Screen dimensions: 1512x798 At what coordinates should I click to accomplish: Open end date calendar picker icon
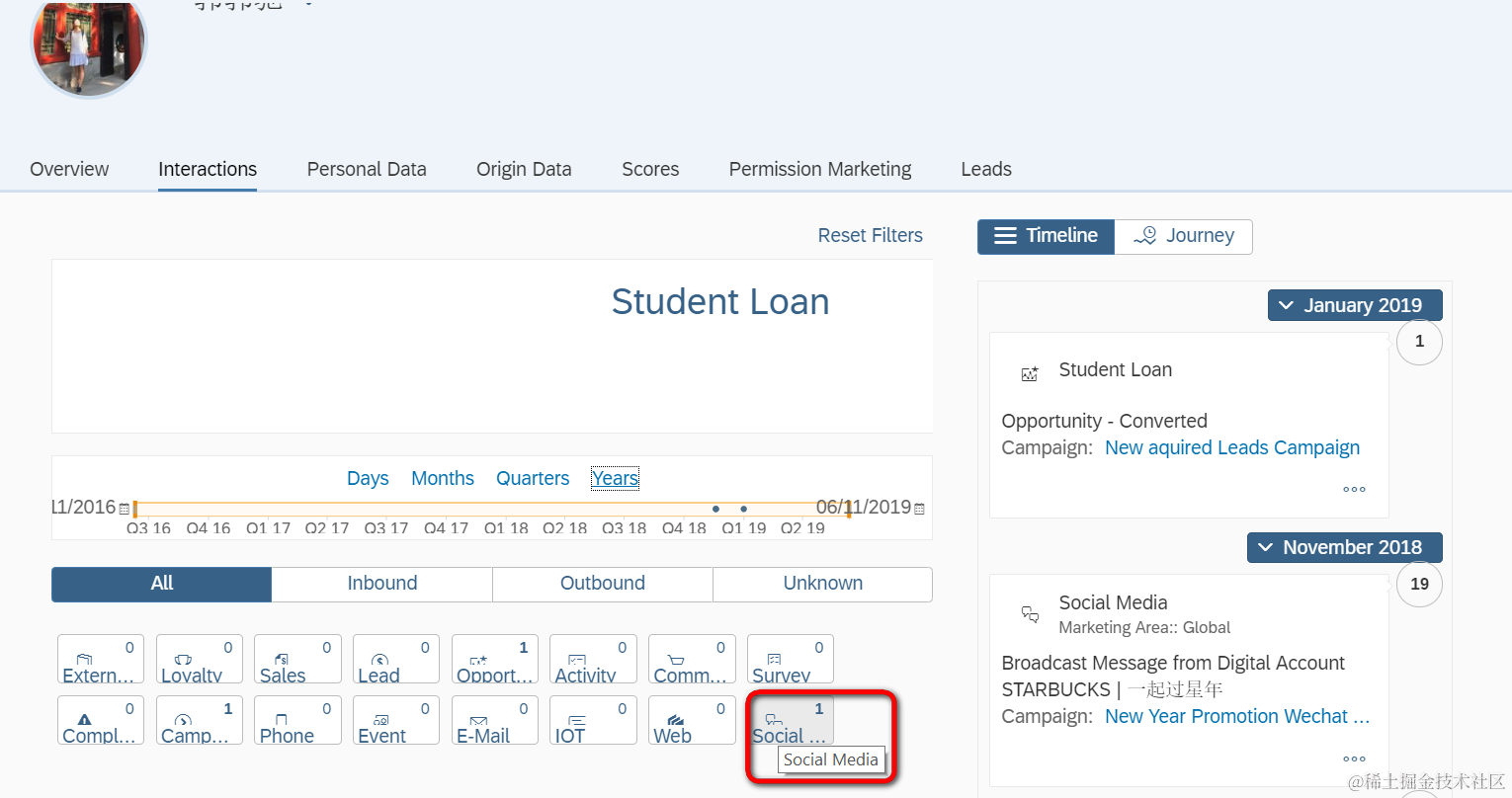920,509
